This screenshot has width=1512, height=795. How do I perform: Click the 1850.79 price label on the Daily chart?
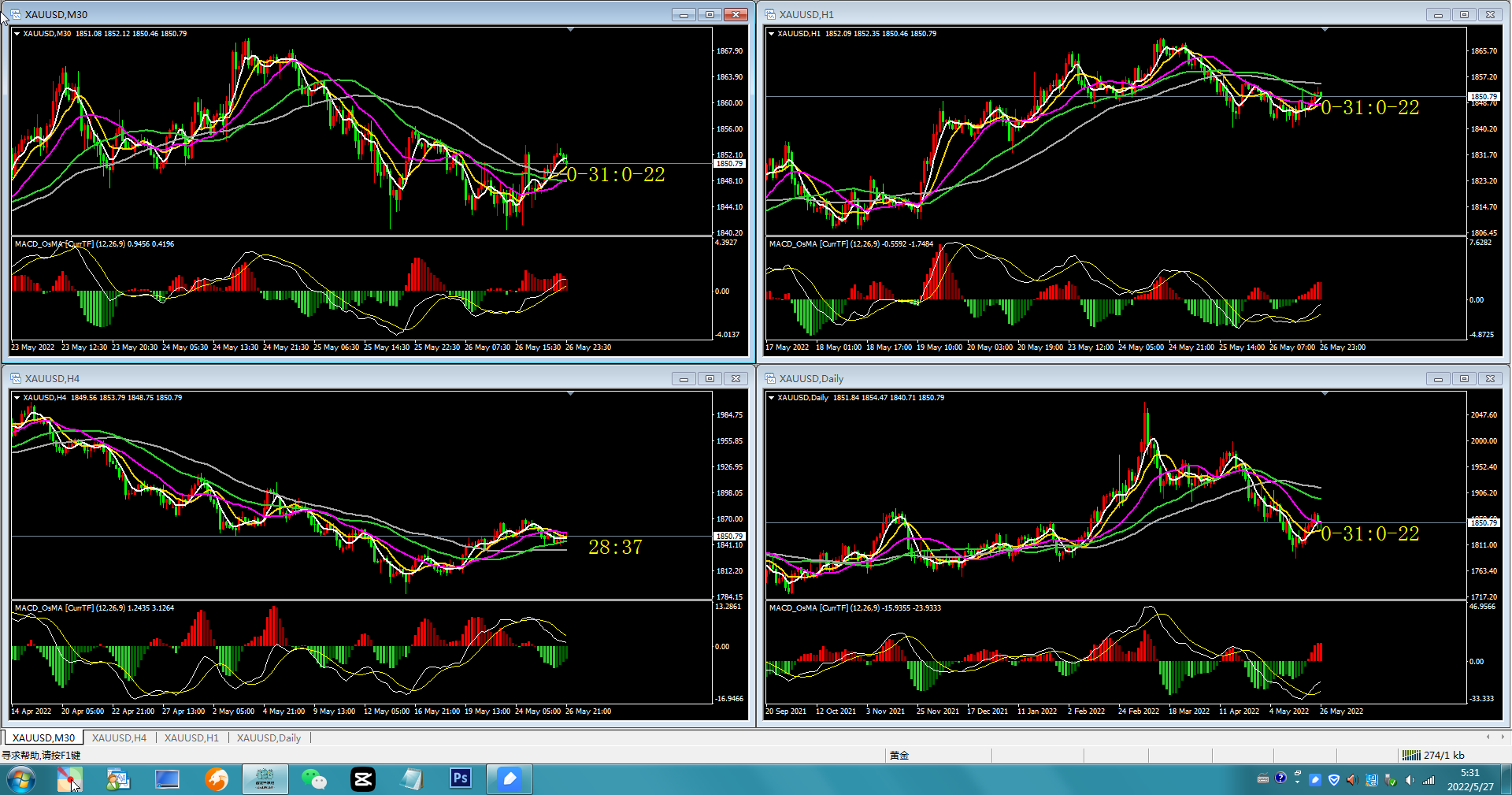click(x=1484, y=522)
